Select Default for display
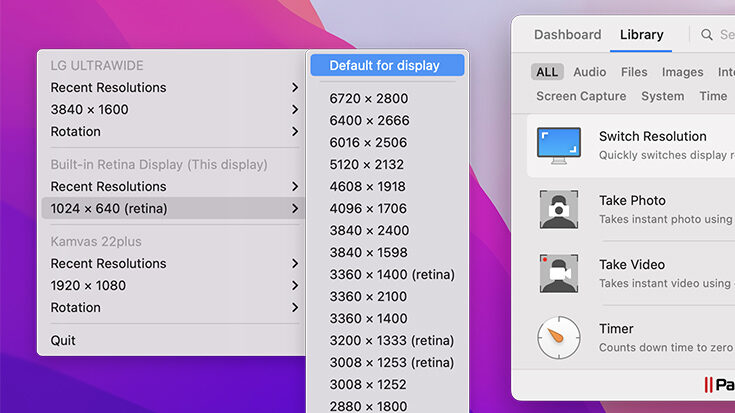 (387, 65)
